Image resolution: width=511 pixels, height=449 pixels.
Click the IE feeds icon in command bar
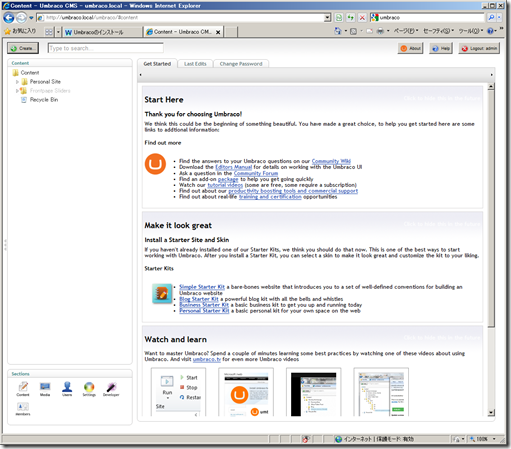[x=353, y=31]
